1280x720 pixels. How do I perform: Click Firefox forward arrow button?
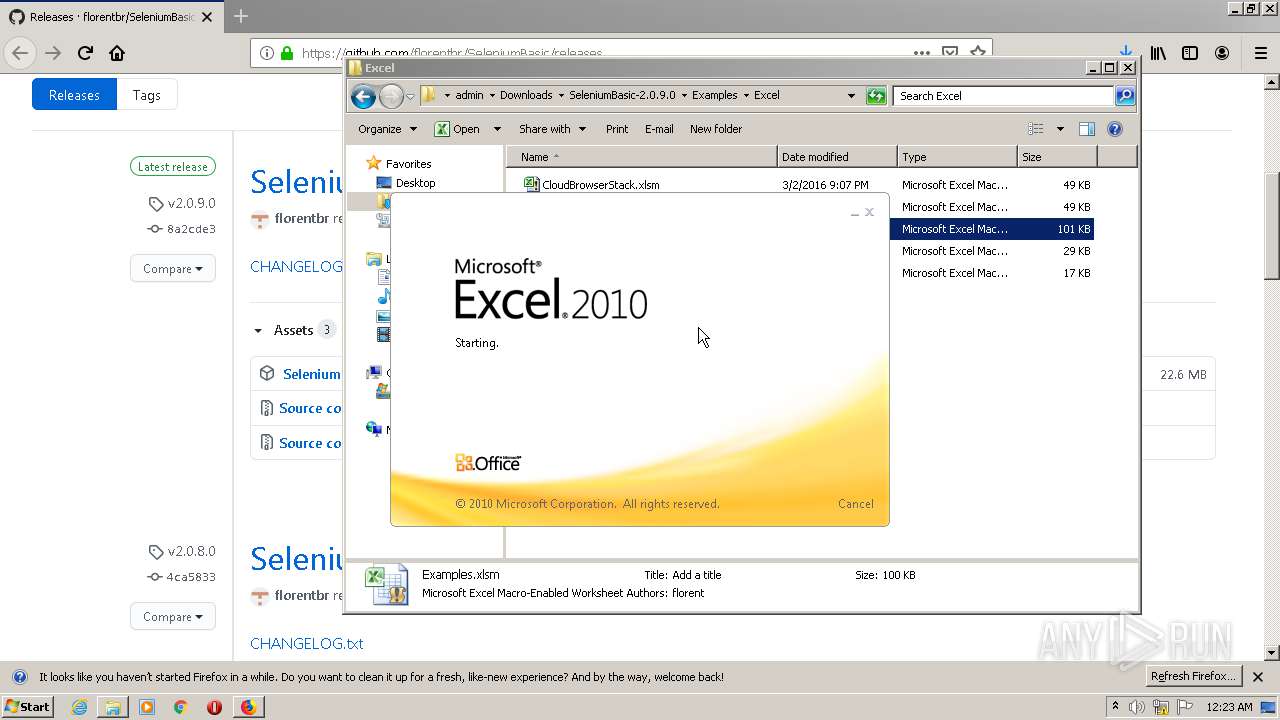pyautogui.click(x=53, y=53)
